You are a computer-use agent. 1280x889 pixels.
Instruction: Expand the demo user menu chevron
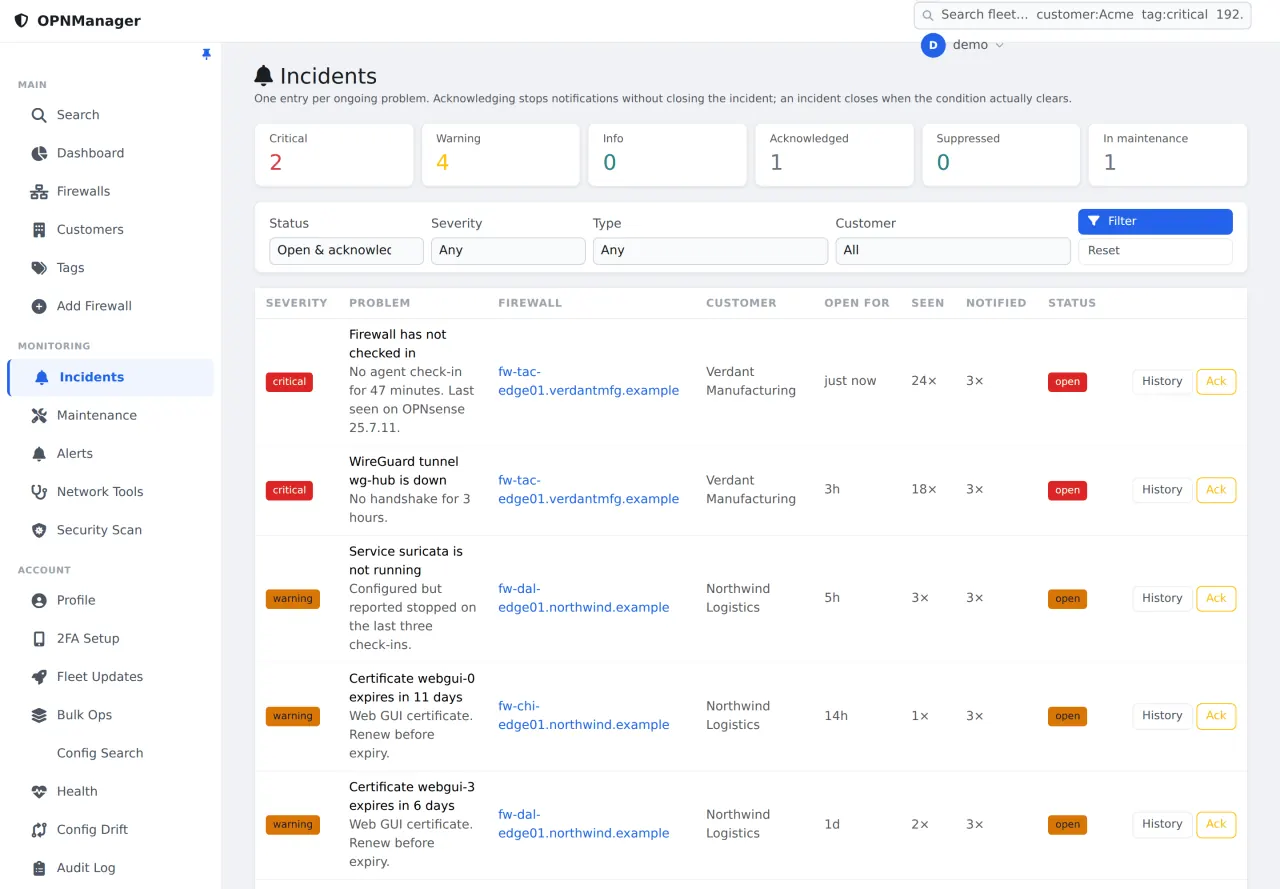point(999,45)
